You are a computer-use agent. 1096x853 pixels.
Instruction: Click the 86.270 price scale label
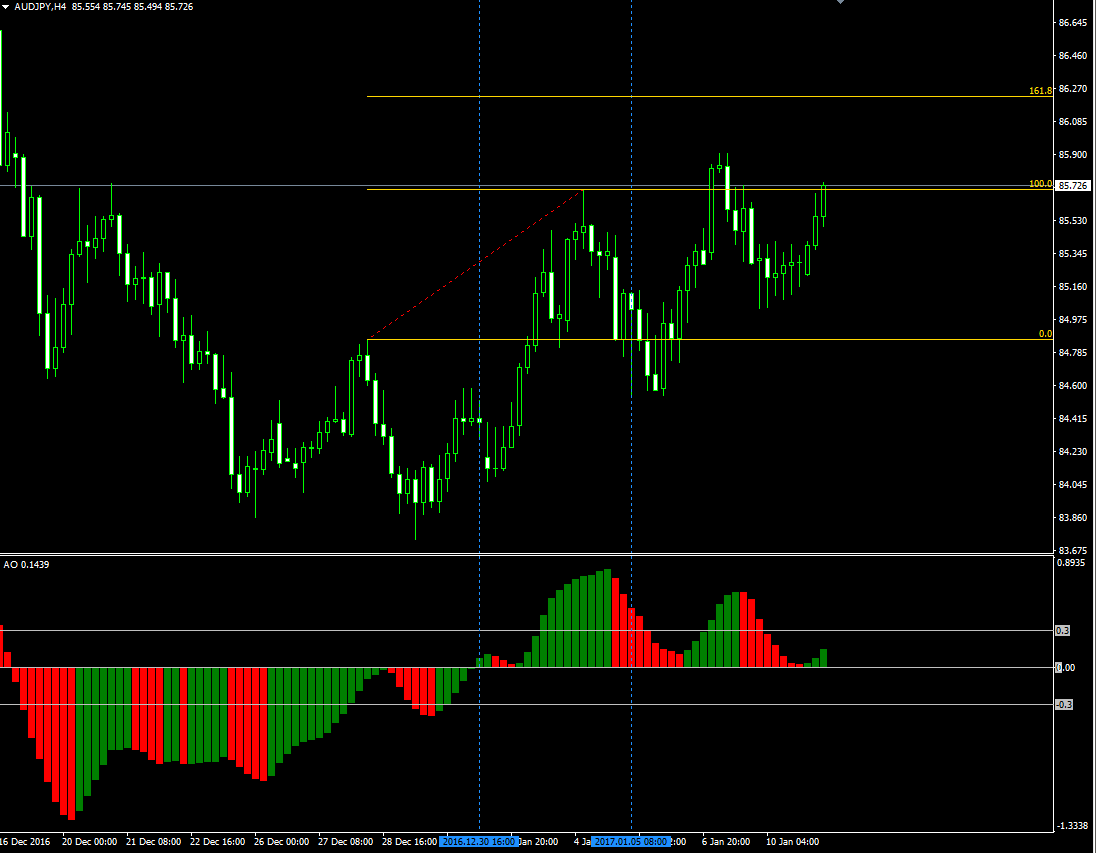[1073, 89]
